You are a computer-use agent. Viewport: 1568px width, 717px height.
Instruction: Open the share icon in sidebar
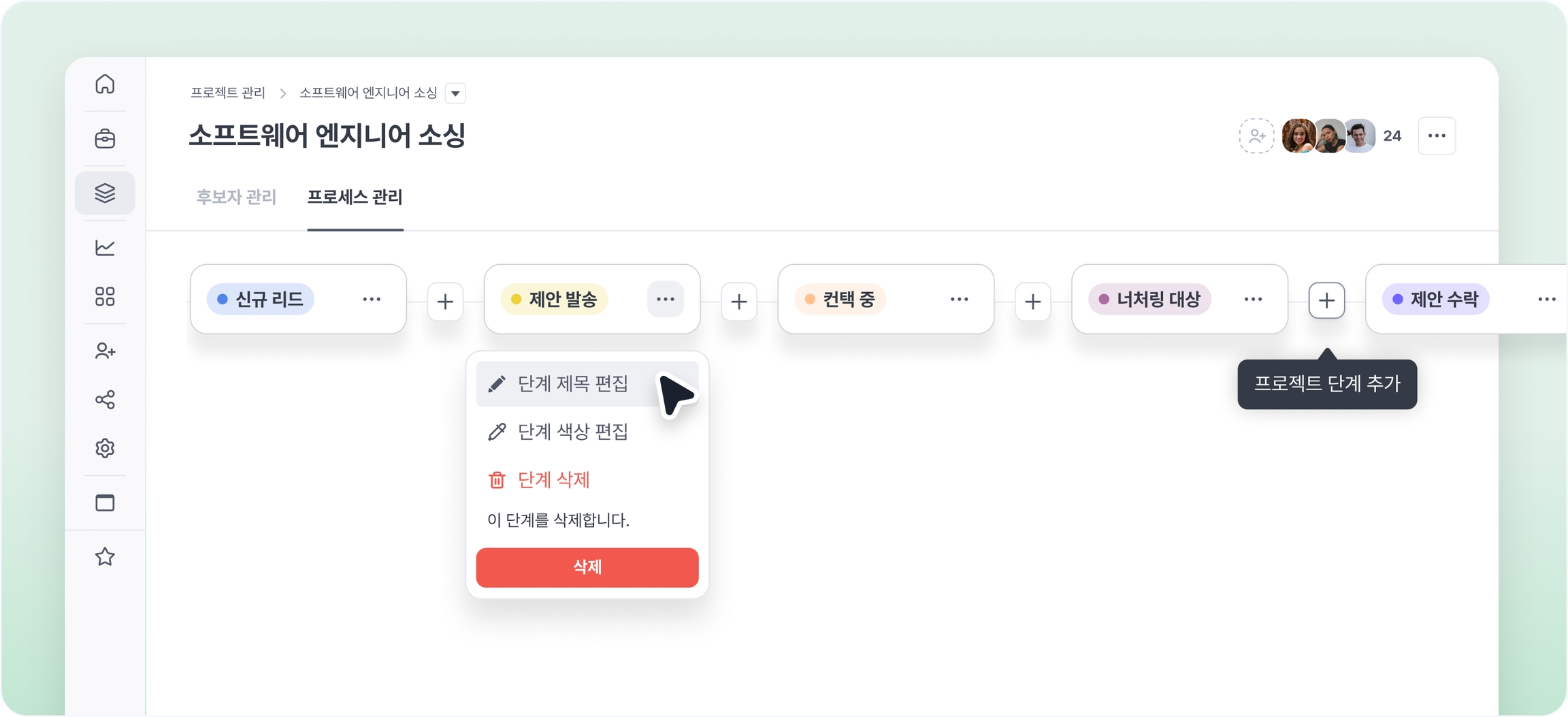105,400
